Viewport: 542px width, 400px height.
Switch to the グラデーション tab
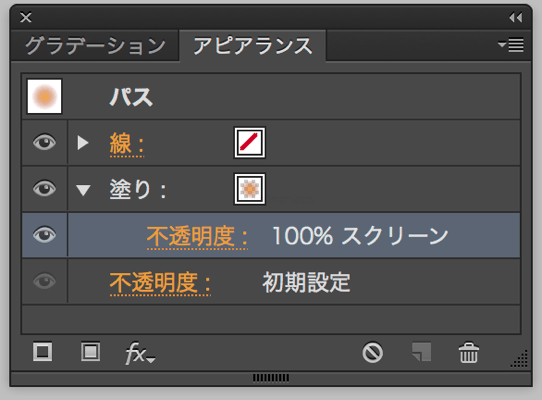click(95, 46)
